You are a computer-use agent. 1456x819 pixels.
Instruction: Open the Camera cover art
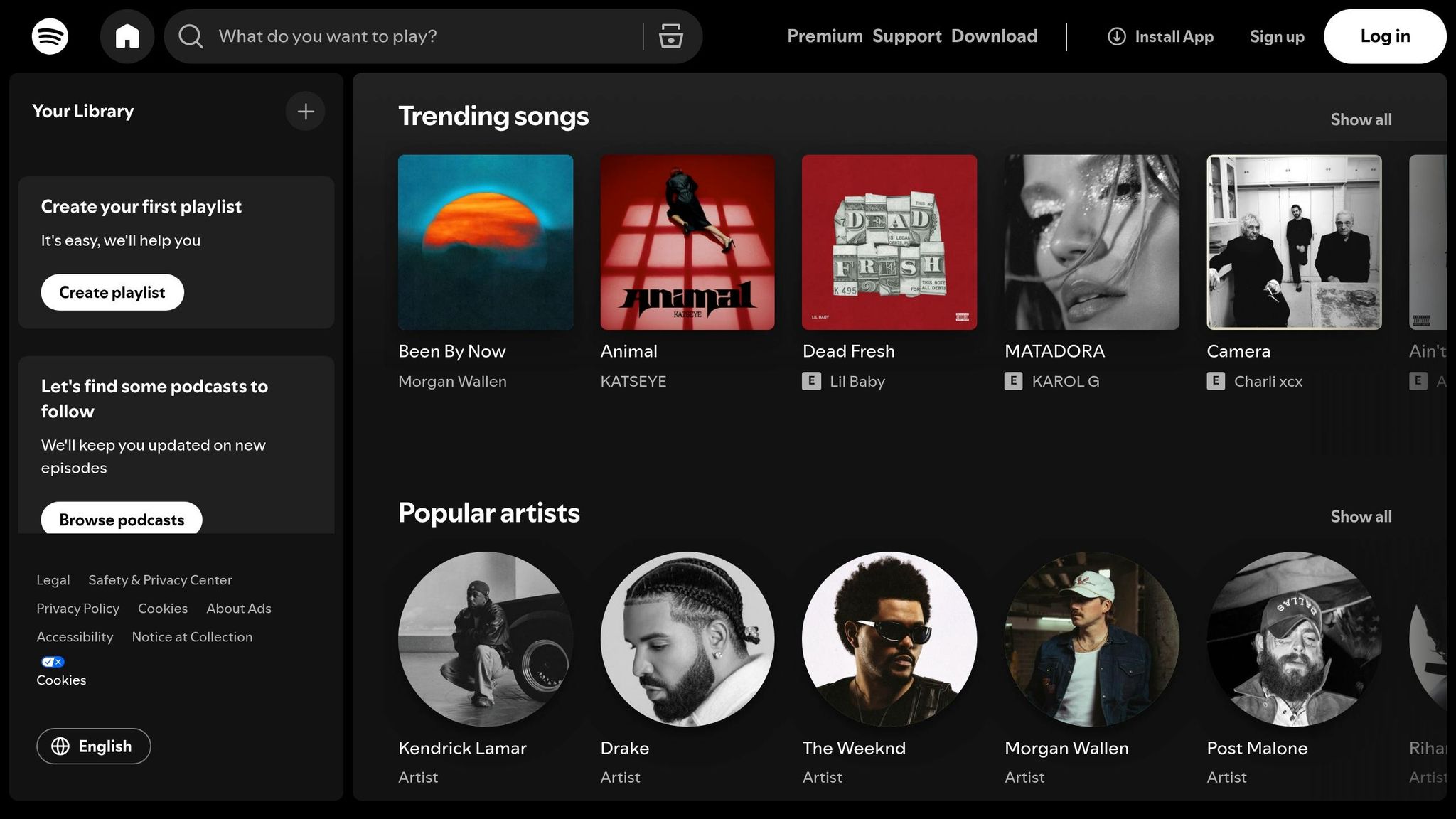1294,242
